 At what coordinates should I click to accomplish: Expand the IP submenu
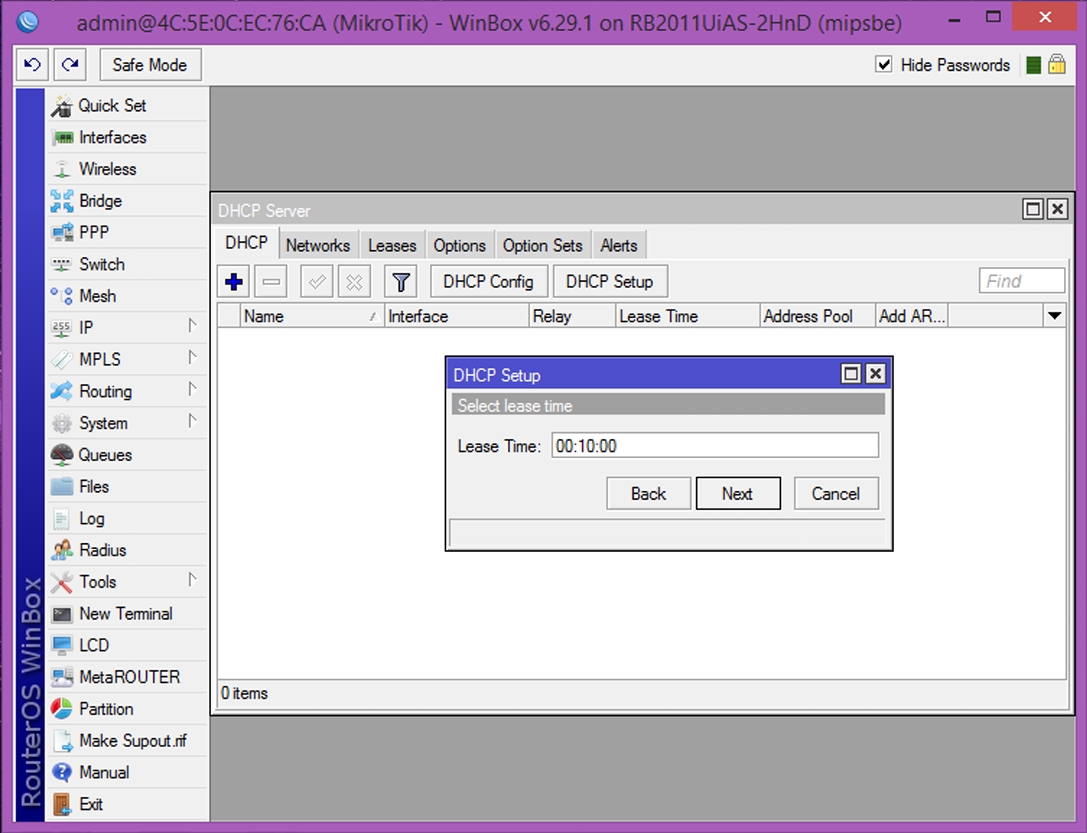pos(128,328)
